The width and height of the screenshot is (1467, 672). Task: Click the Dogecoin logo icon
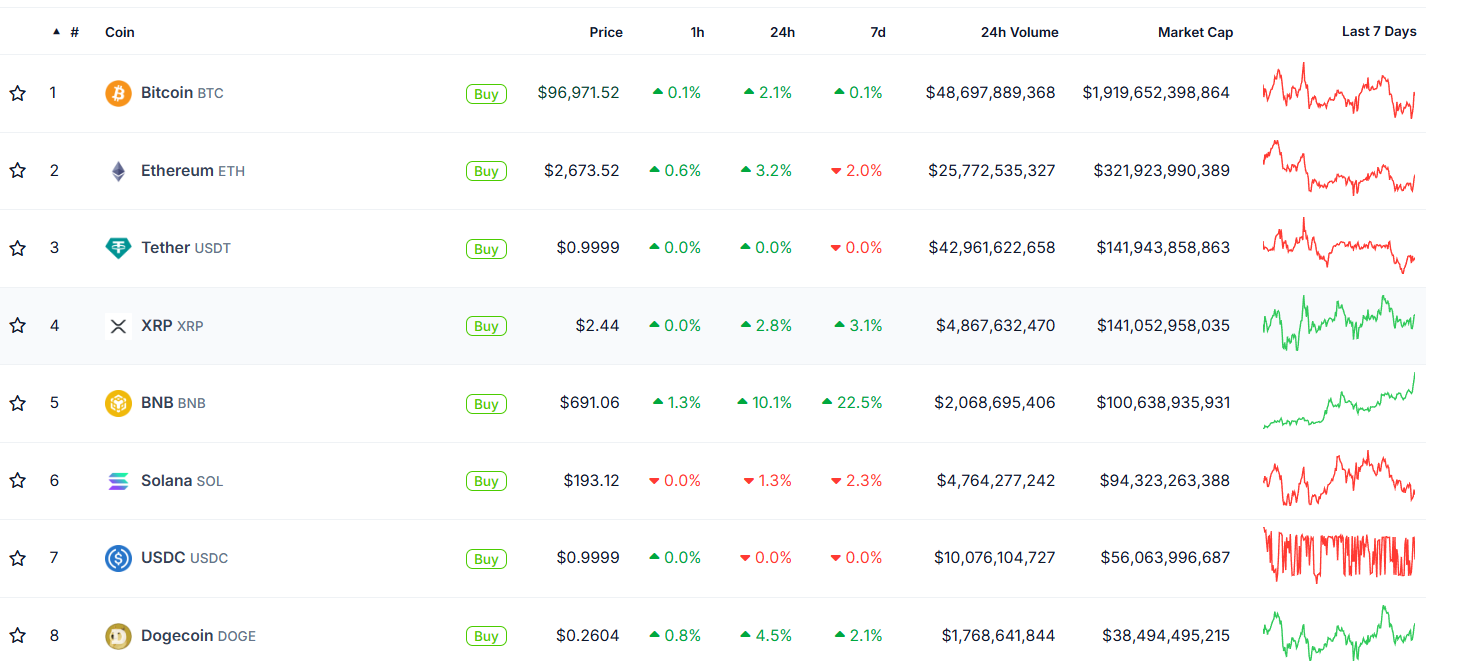coord(118,636)
